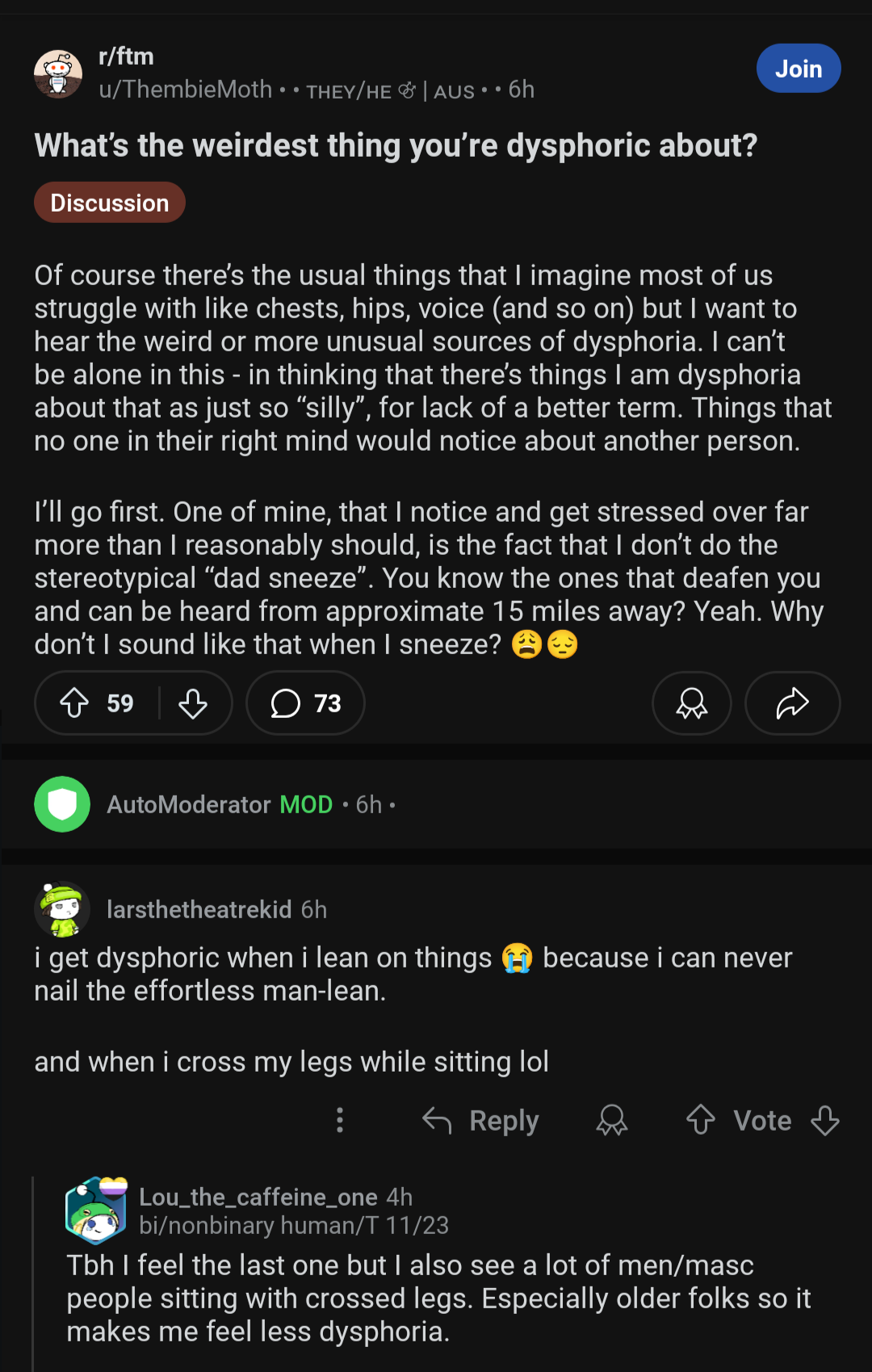872x1372 pixels.
Task: Tap the r/ftm community avatar
Action: [x=58, y=73]
